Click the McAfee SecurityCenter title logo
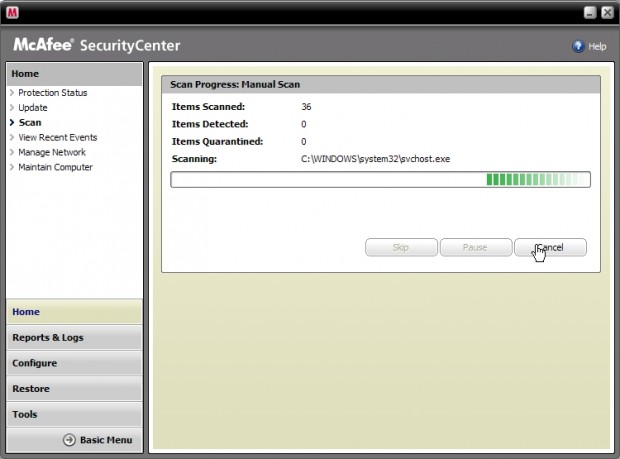This screenshot has width=620, height=459. [96, 45]
